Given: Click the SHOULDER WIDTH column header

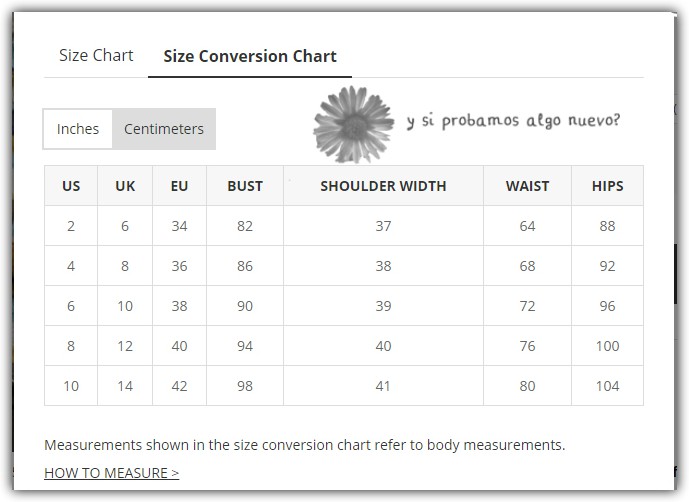Looking at the screenshot, I should tap(383, 186).
